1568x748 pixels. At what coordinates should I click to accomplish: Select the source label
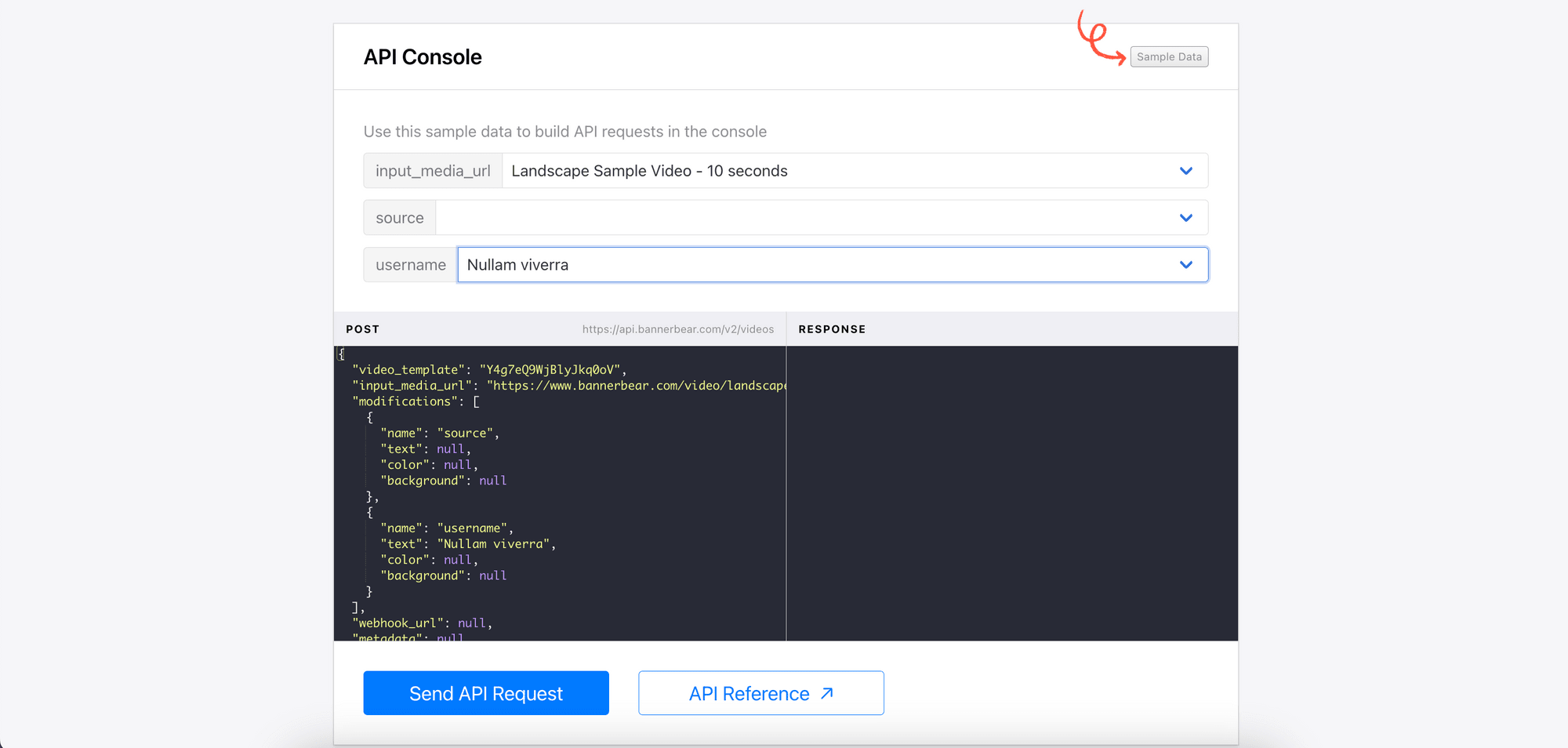[x=400, y=217]
